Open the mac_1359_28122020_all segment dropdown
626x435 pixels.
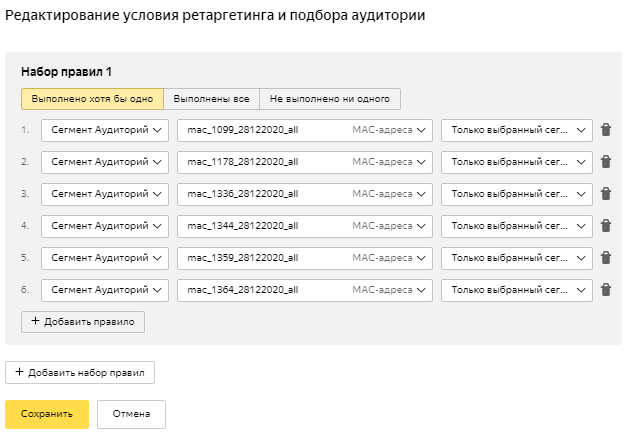click(x=304, y=258)
